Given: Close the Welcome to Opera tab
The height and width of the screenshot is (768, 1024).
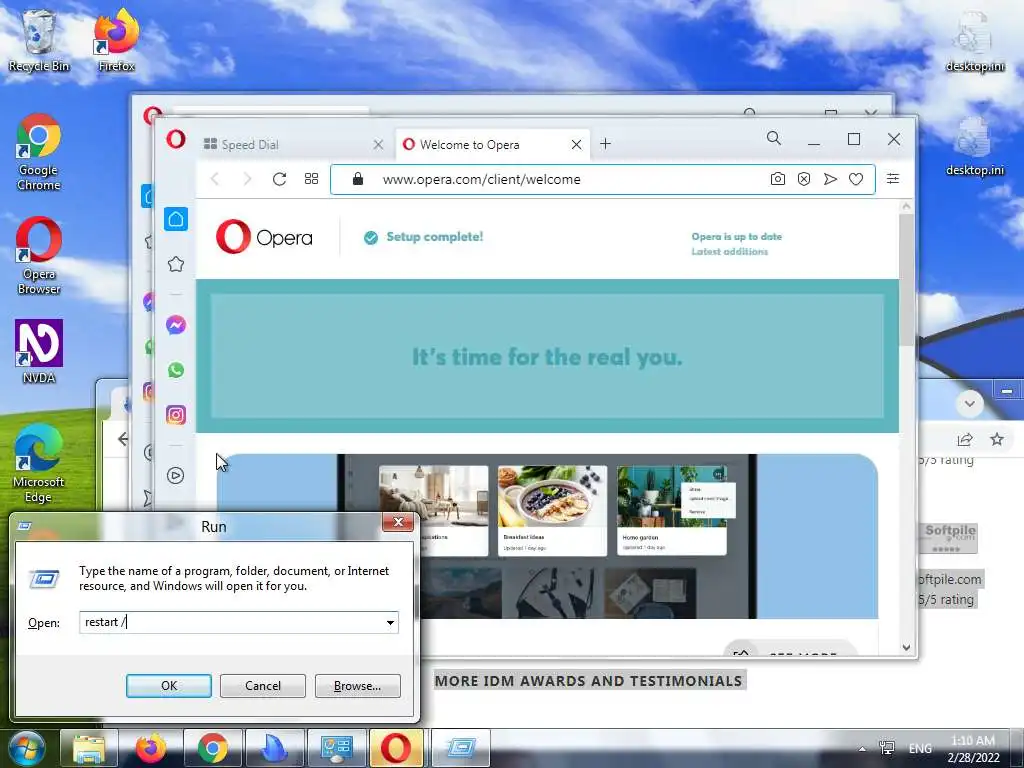Looking at the screenshot, I should pyautogui.click(x=577, y=144).
